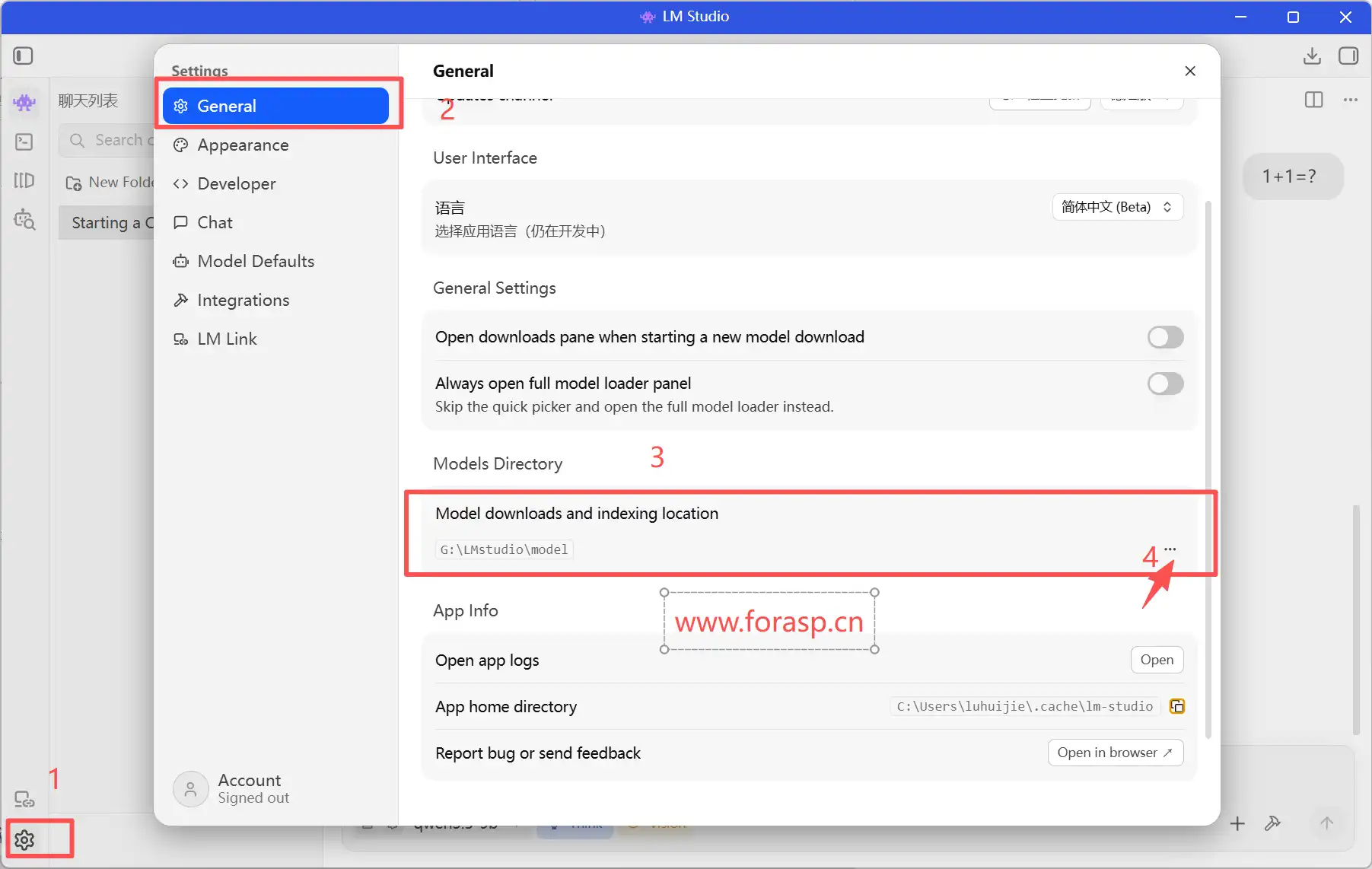Click the plus attach icon in chat input
1372x869 pixels.
[x=1237, y=823]
